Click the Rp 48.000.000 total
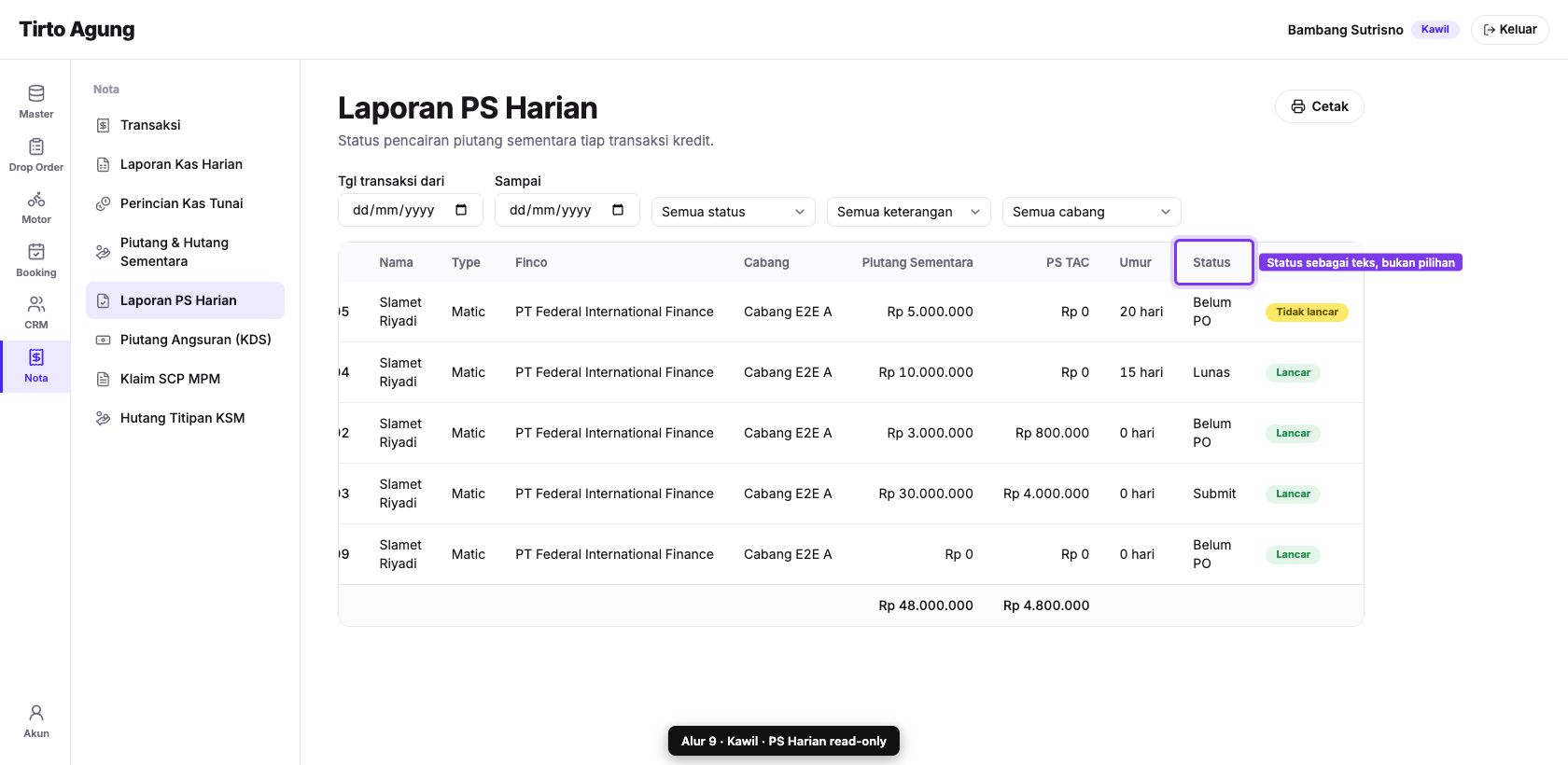The width and height of the screenshot is (1568, 765). 926,605
